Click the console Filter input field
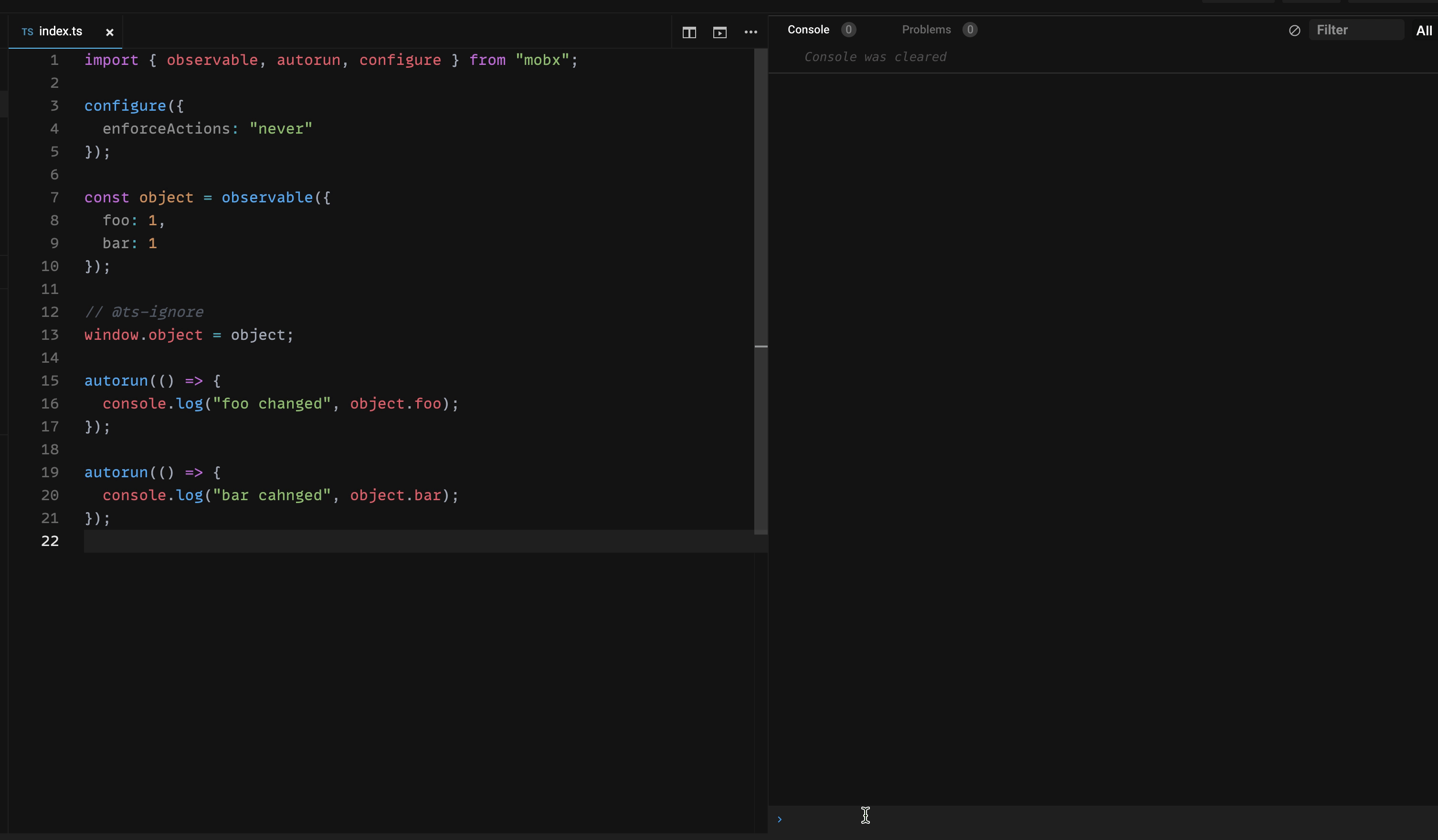This screenshot has width=1438, height=840. coord(1355,30)
